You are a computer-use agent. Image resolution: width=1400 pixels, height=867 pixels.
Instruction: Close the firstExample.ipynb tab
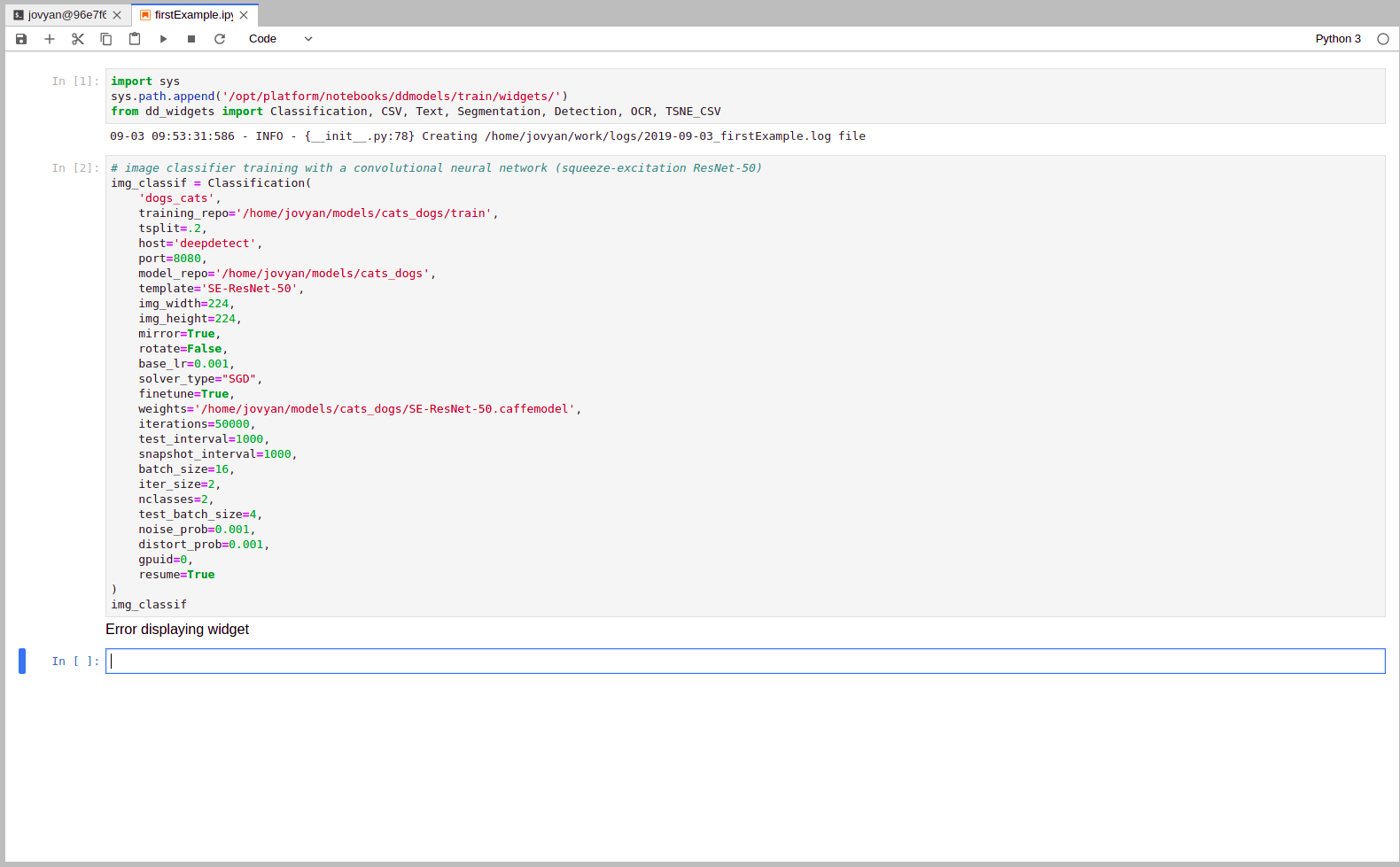(x=244, y=15)
